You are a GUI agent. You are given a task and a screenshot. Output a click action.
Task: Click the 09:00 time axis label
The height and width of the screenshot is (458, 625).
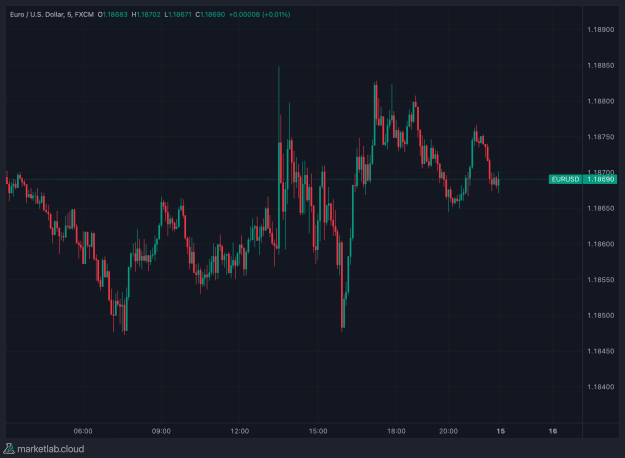161,431
